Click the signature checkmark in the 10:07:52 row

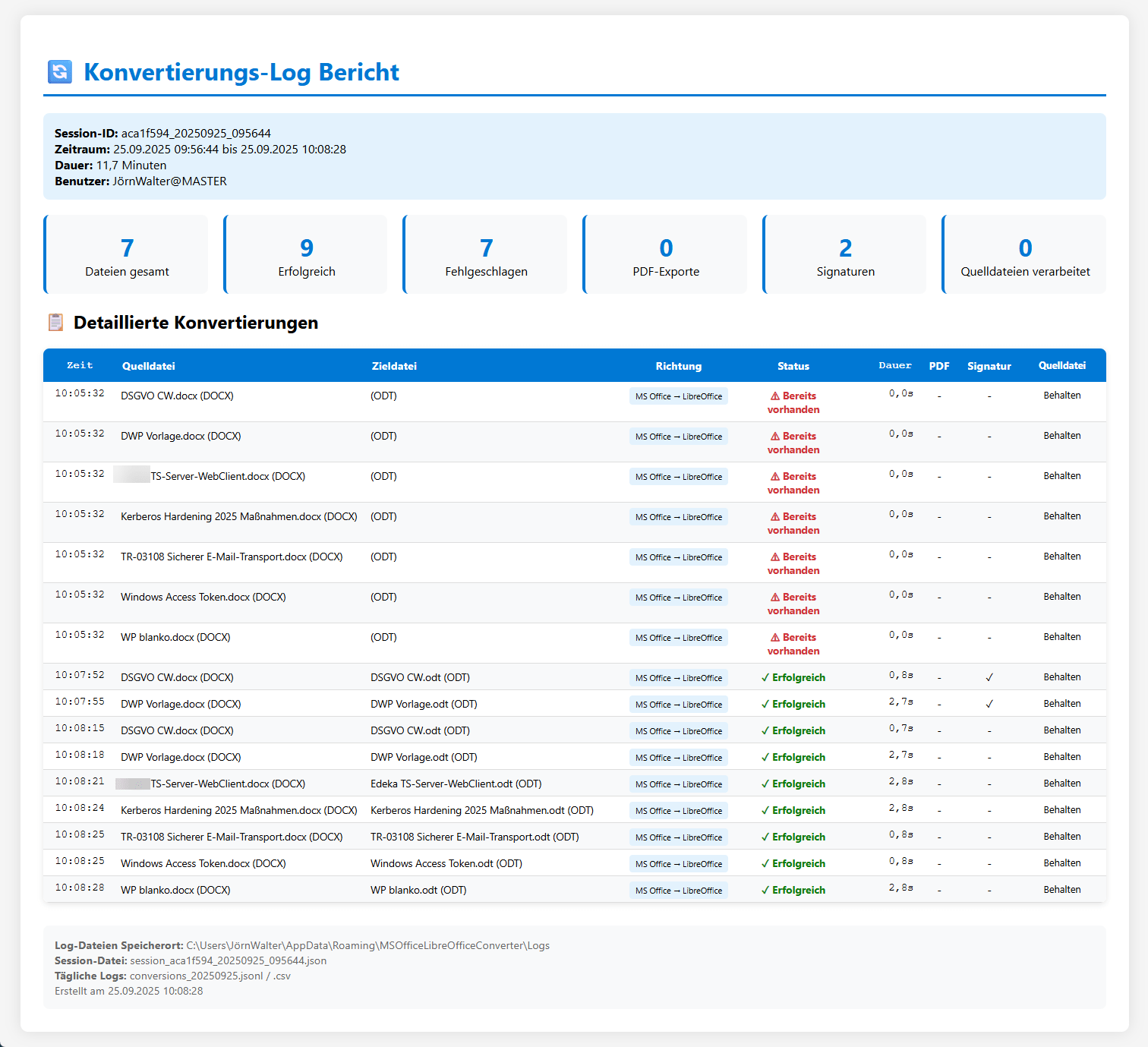tap(989, 677)
